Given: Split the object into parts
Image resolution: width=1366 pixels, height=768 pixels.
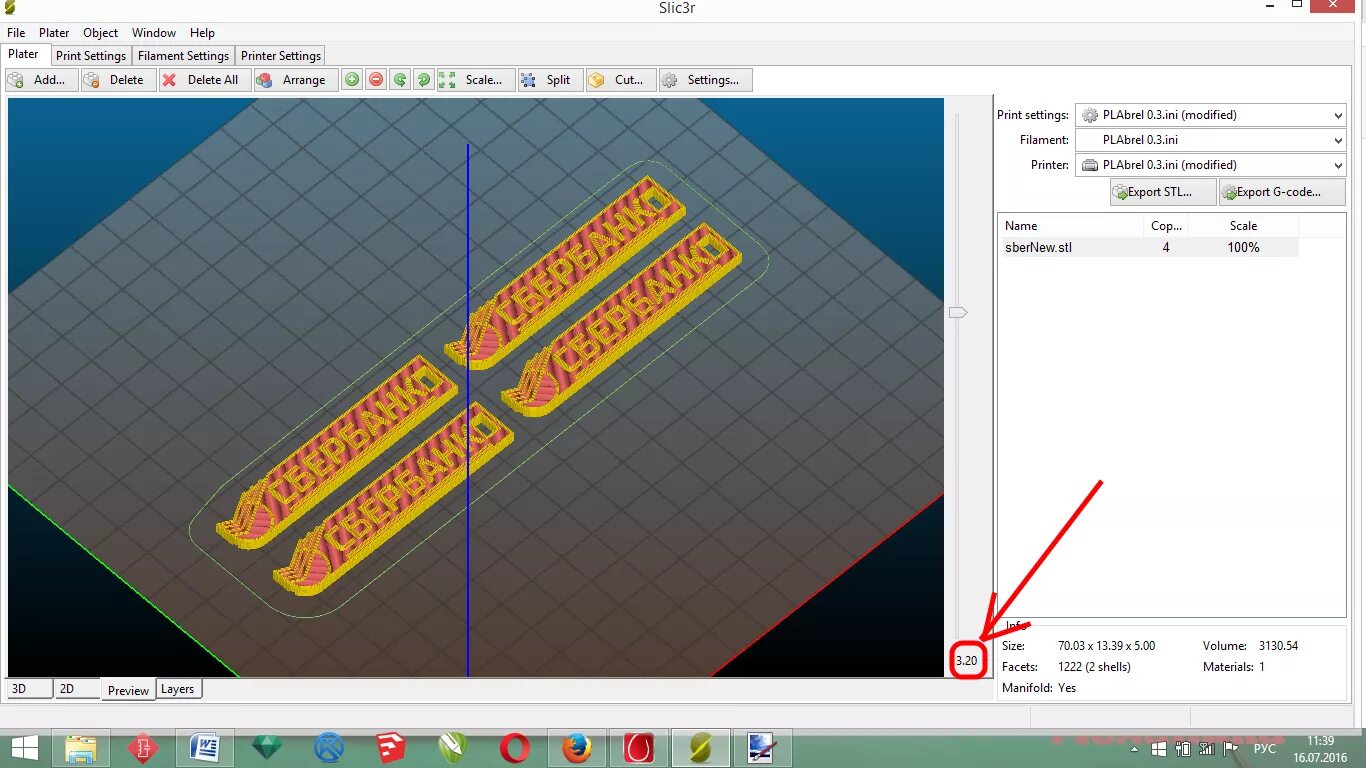Looking at the screenshot, I should [550, 80].
